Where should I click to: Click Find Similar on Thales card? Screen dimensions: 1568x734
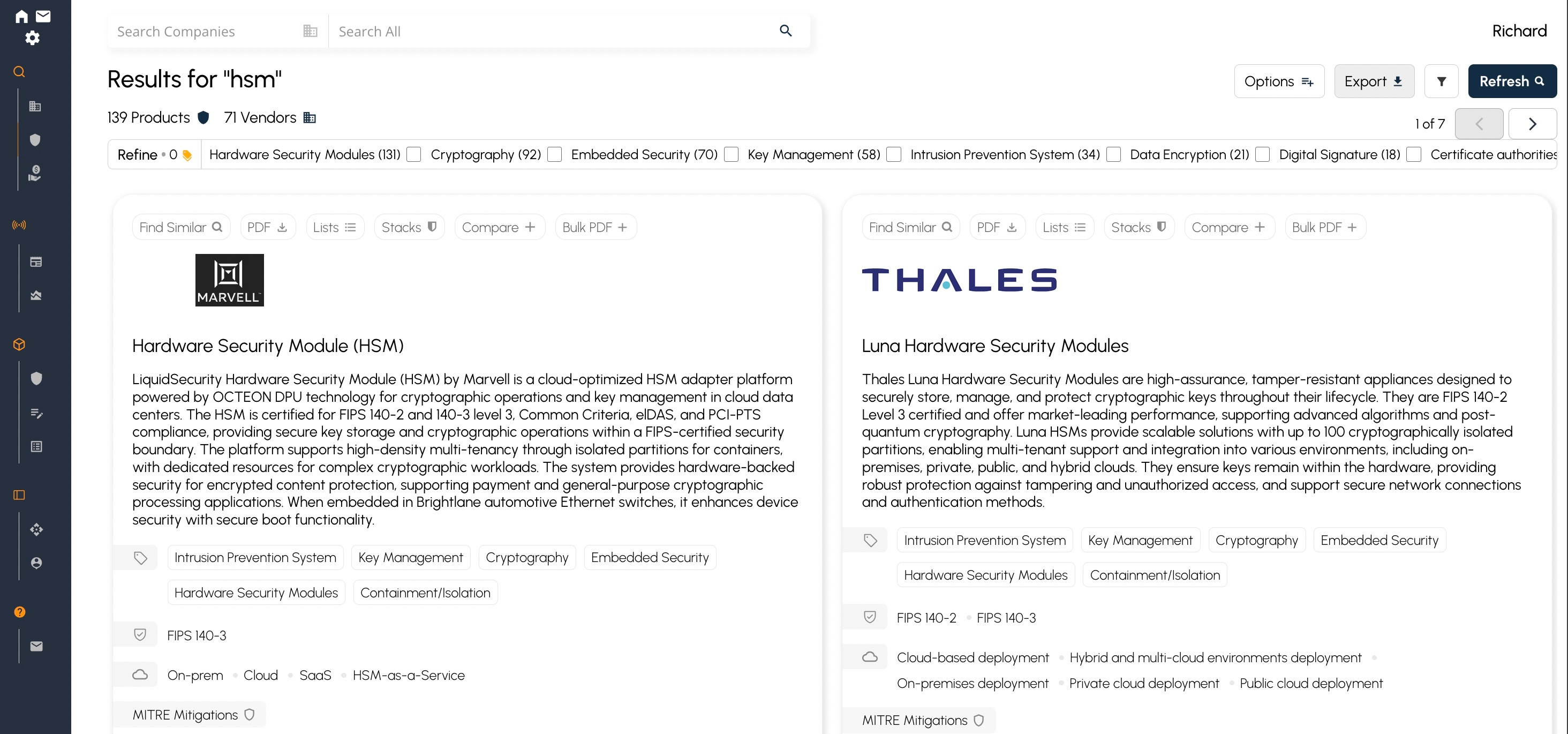coord(910,227)
